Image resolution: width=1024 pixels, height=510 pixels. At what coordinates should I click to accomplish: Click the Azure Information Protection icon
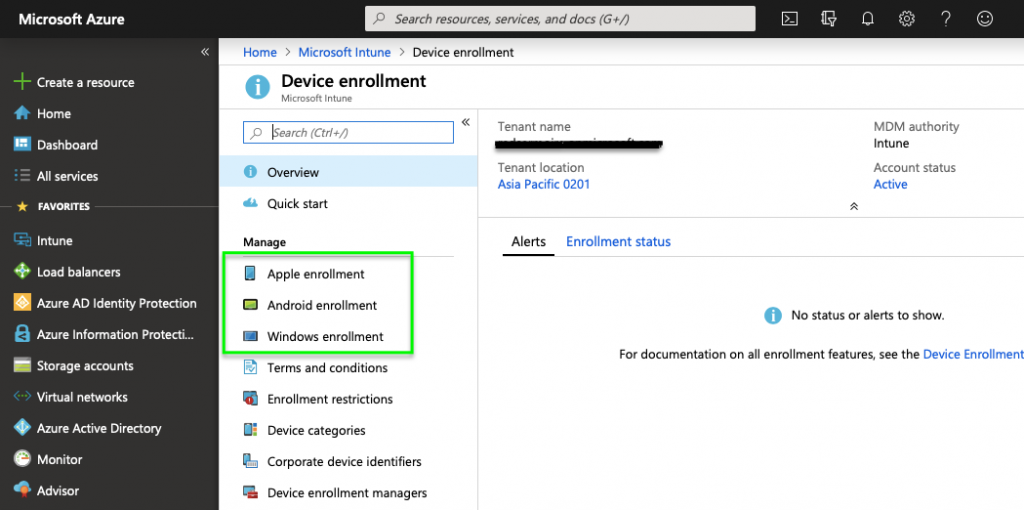coord(22,334)
